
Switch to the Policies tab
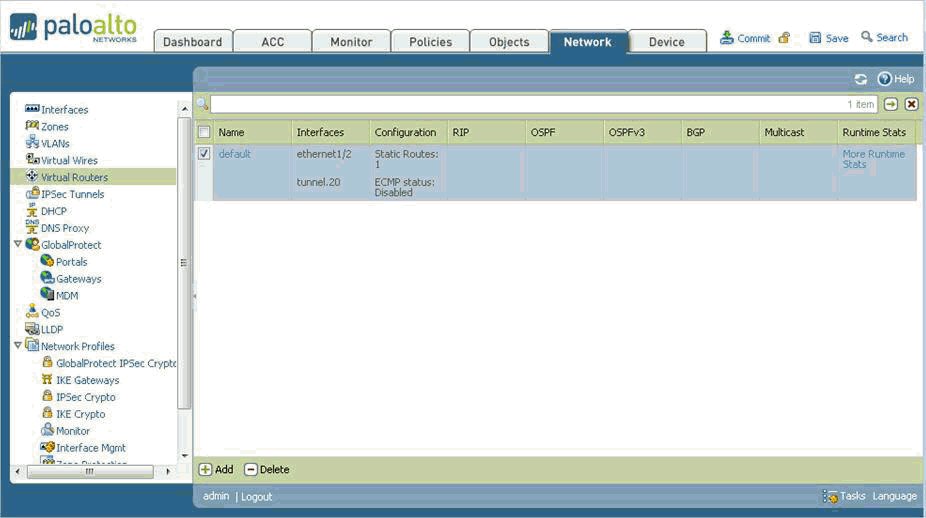pos(430,42)
